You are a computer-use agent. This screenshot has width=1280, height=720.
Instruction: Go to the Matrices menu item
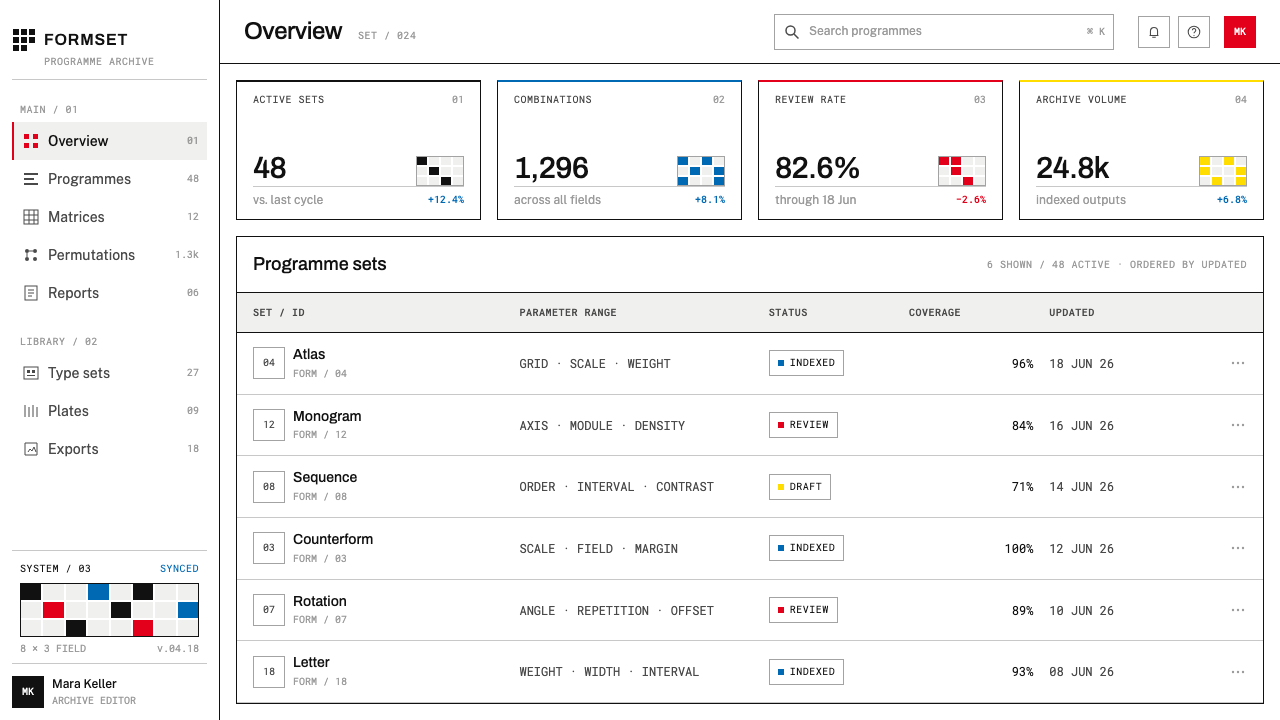coord(110,217)
